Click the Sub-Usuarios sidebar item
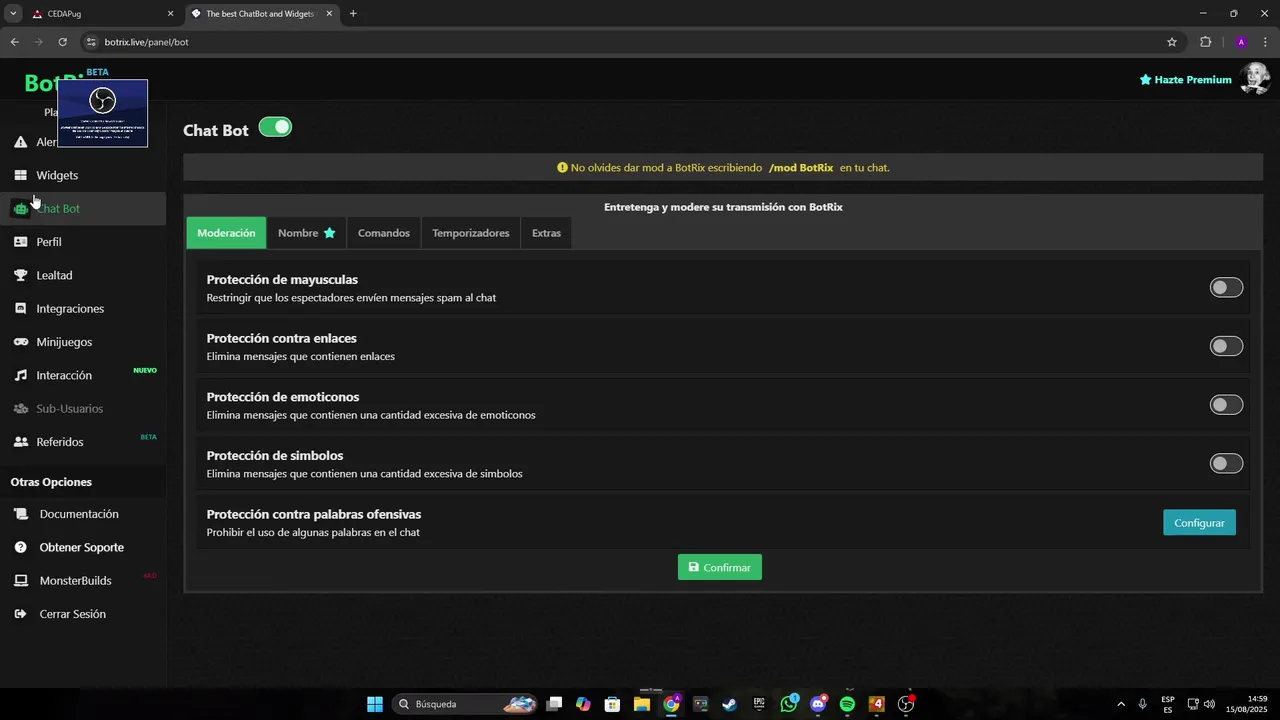The image size is (1280, 720). [69, 409]
